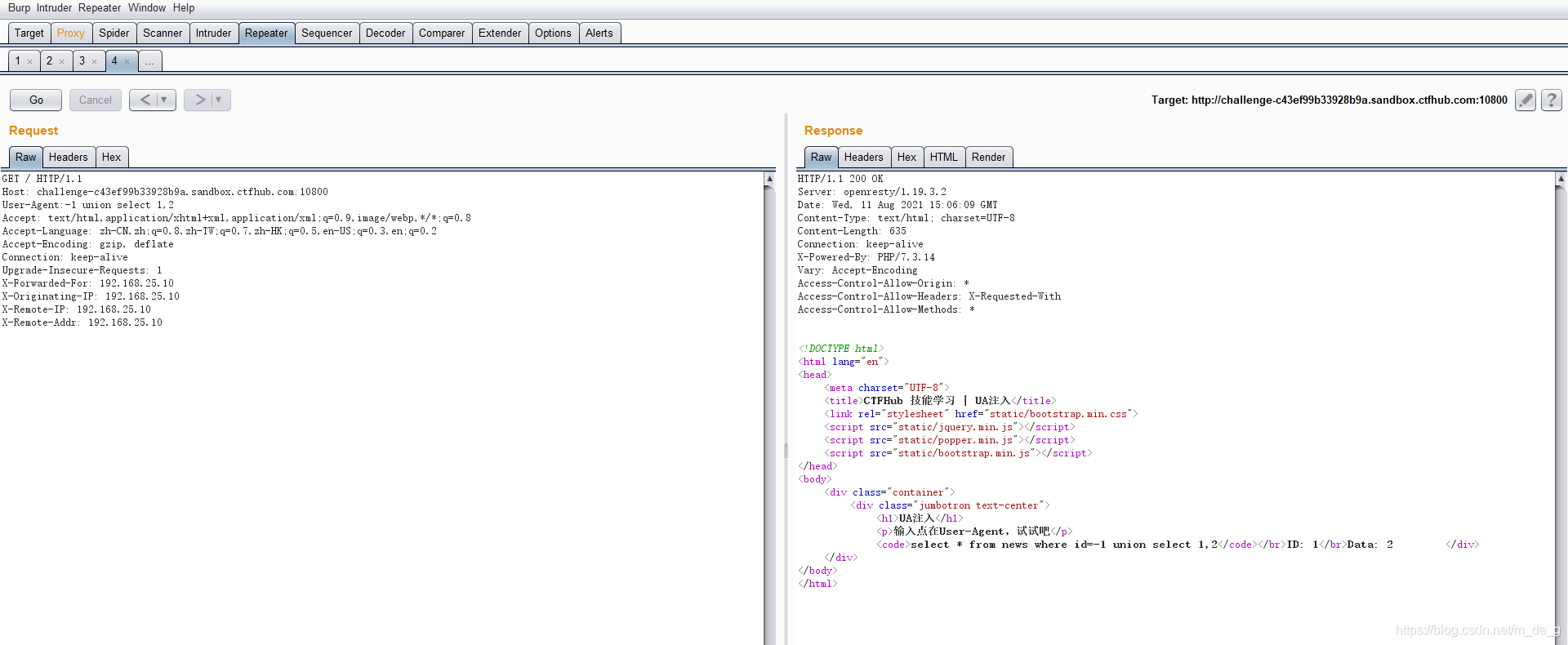Switch to the Alerts tool tab
Image resolution: width=1568 pixels, height=645 pixels.
pyautogui.click(x=599, y=33)
